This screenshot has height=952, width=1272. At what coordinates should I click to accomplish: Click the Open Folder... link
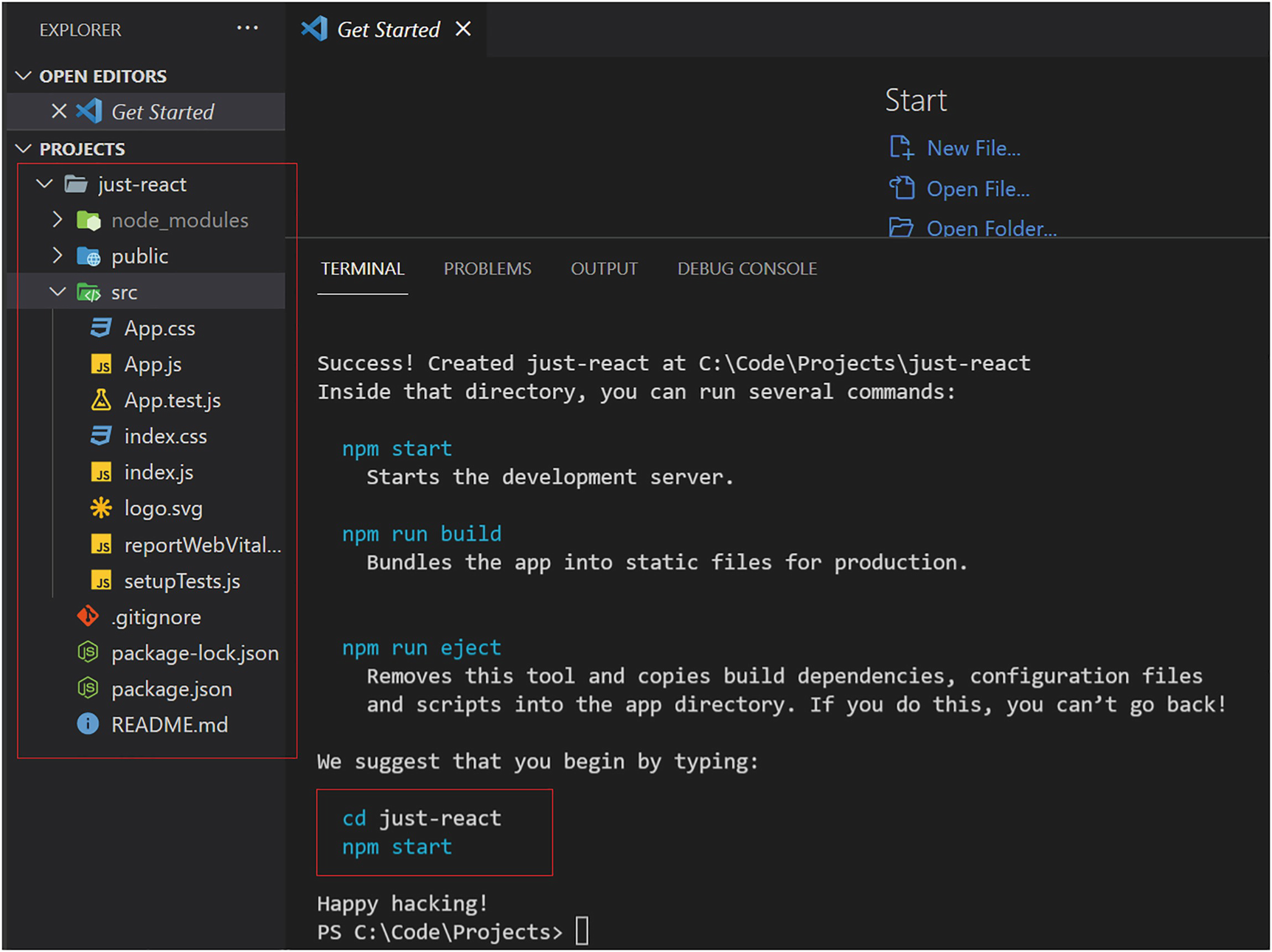(991, 229)
